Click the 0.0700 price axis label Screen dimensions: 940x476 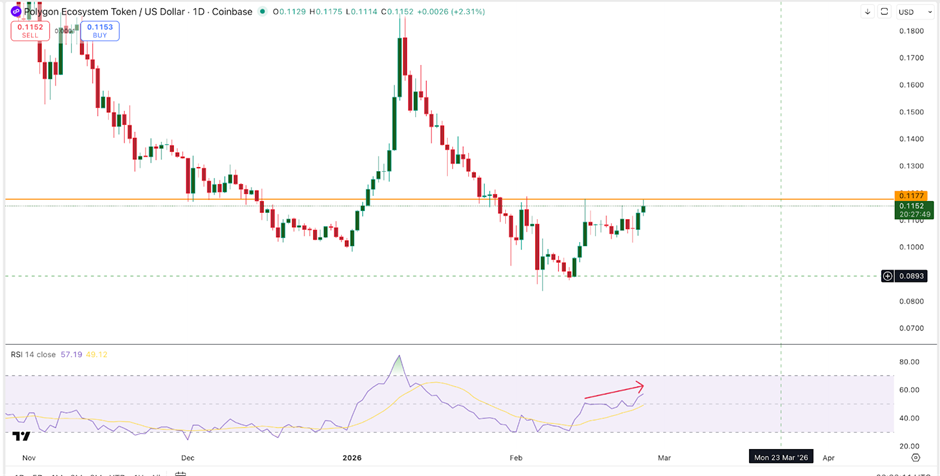coord(910,328)
